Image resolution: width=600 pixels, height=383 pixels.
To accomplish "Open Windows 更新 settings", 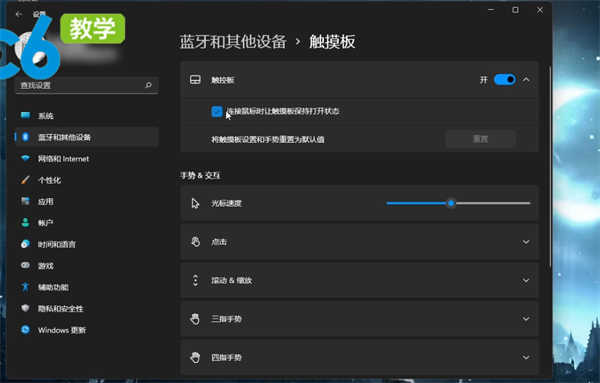I will pos(86,330).
